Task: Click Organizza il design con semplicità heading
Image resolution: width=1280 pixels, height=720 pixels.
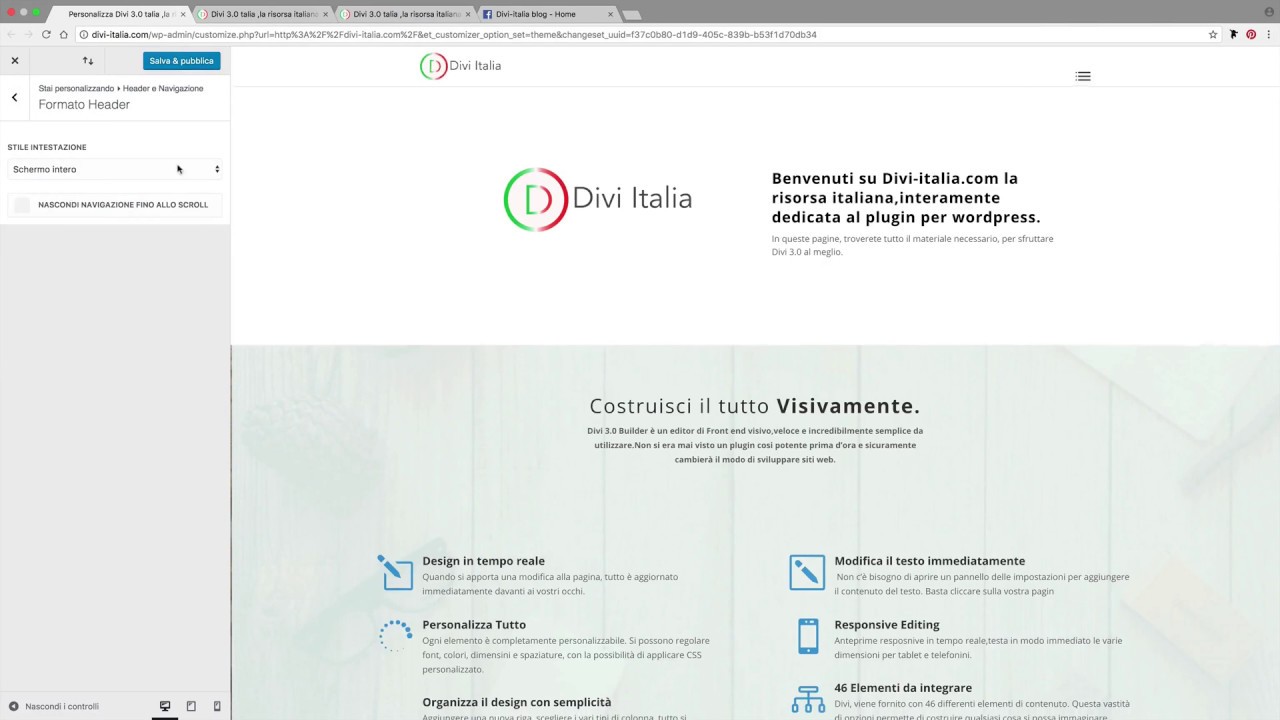Action: [517, 702]
